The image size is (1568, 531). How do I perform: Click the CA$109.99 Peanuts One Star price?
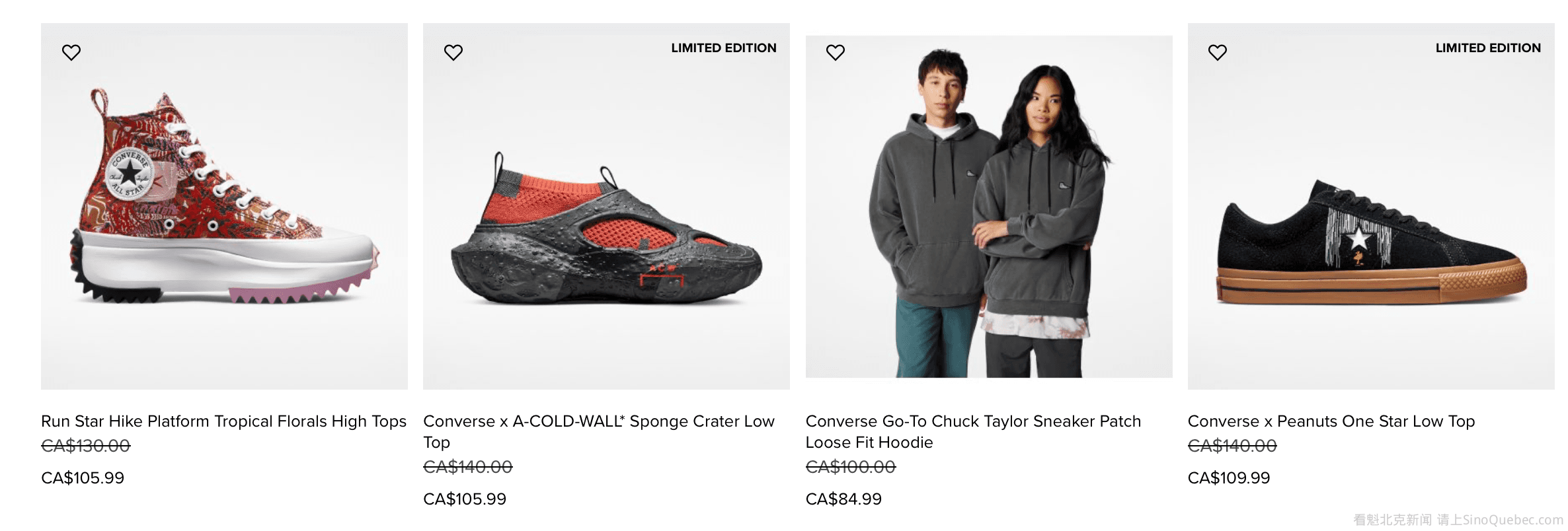point(1229,478)
